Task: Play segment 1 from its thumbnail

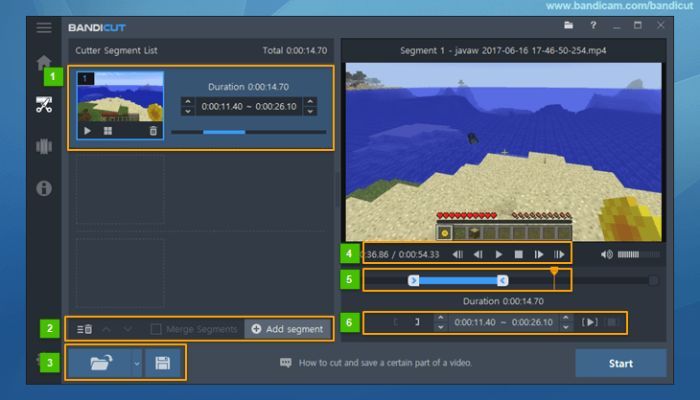Action: [x=88, y=131]
